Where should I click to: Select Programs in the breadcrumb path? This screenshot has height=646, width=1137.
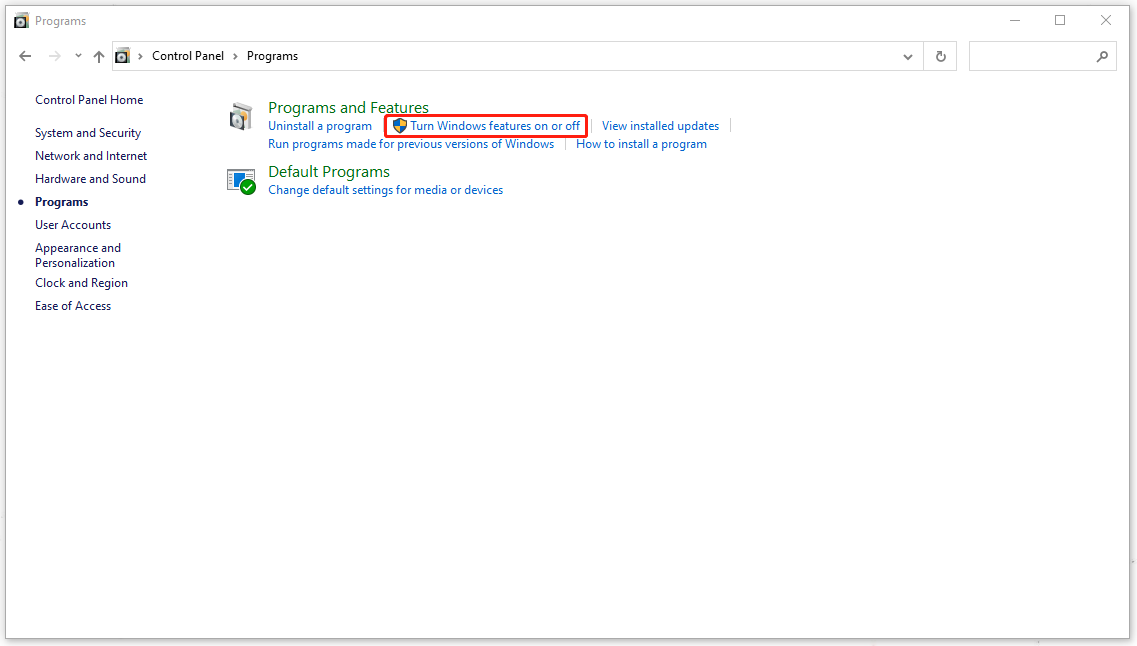point(271,56)
